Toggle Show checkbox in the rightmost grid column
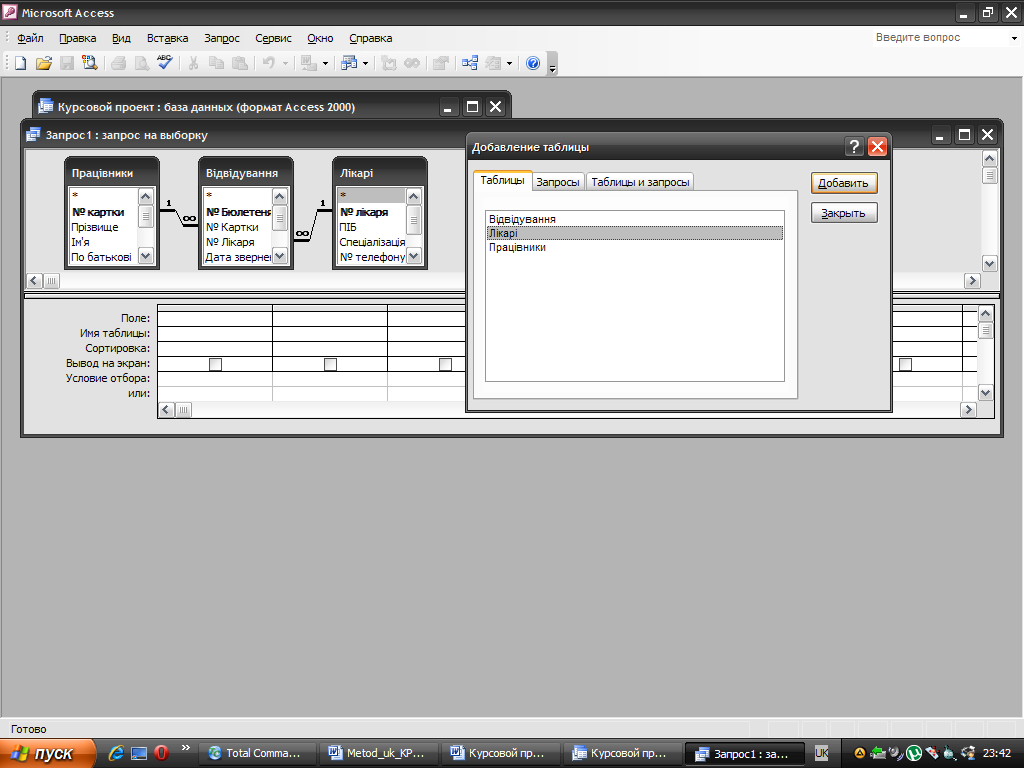 click(x=905, y=364)
